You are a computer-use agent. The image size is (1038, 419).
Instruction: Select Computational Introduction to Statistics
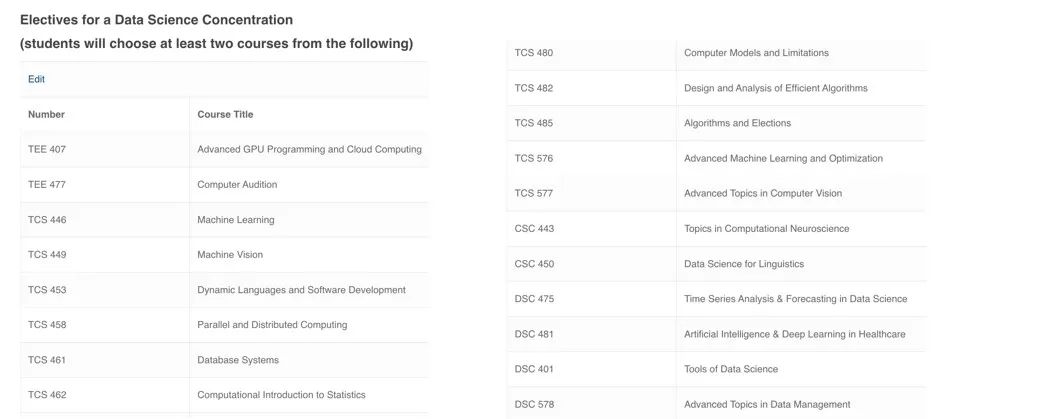point(281,395)
